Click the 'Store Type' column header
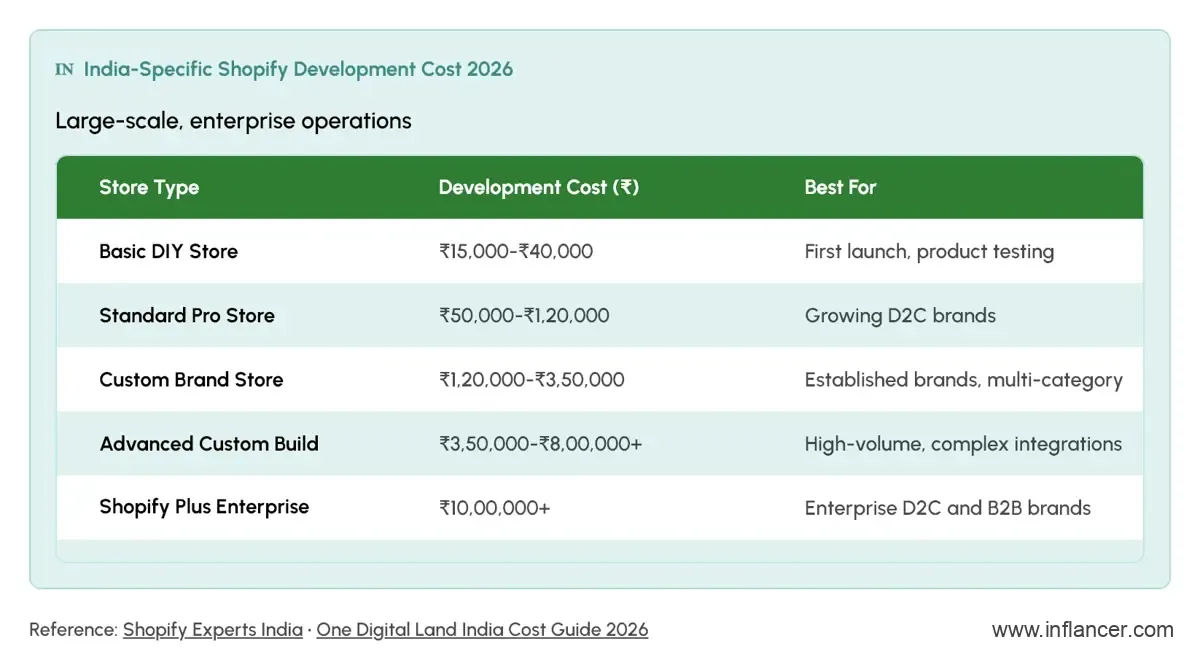 point(149,187)
